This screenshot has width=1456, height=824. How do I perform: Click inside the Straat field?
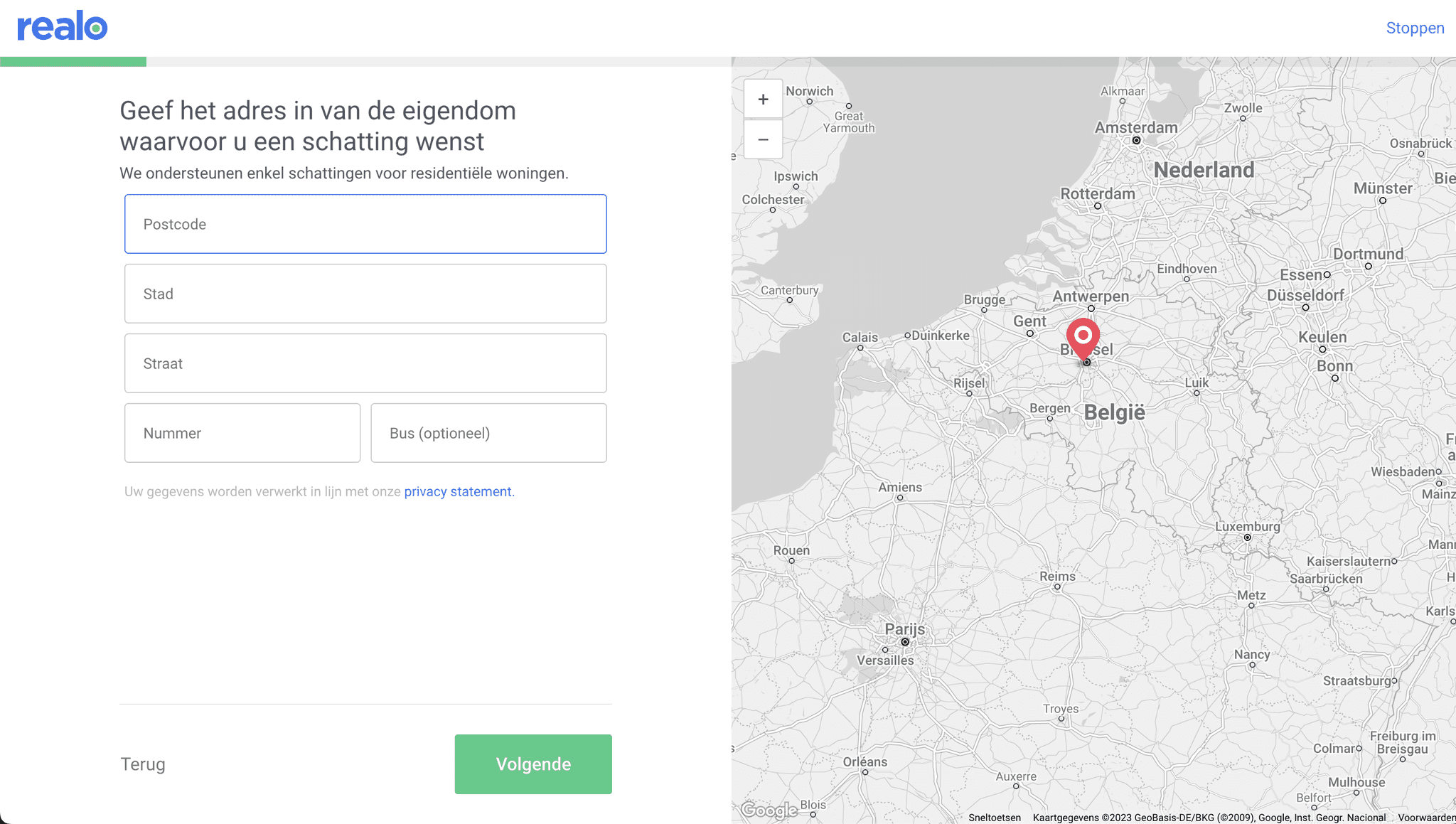(x=365, y=363)
